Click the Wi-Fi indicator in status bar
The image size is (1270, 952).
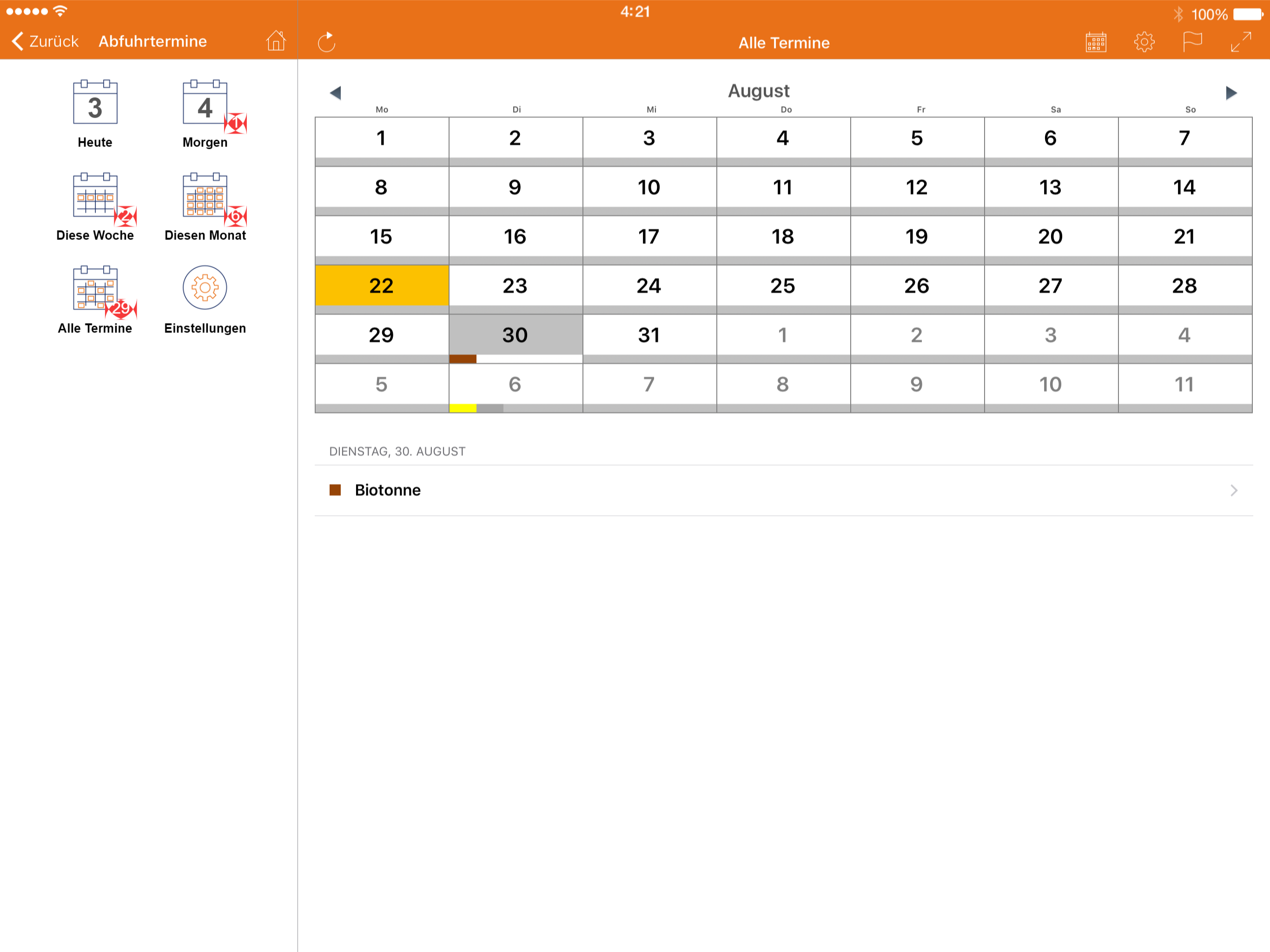(x=60, y=11)
